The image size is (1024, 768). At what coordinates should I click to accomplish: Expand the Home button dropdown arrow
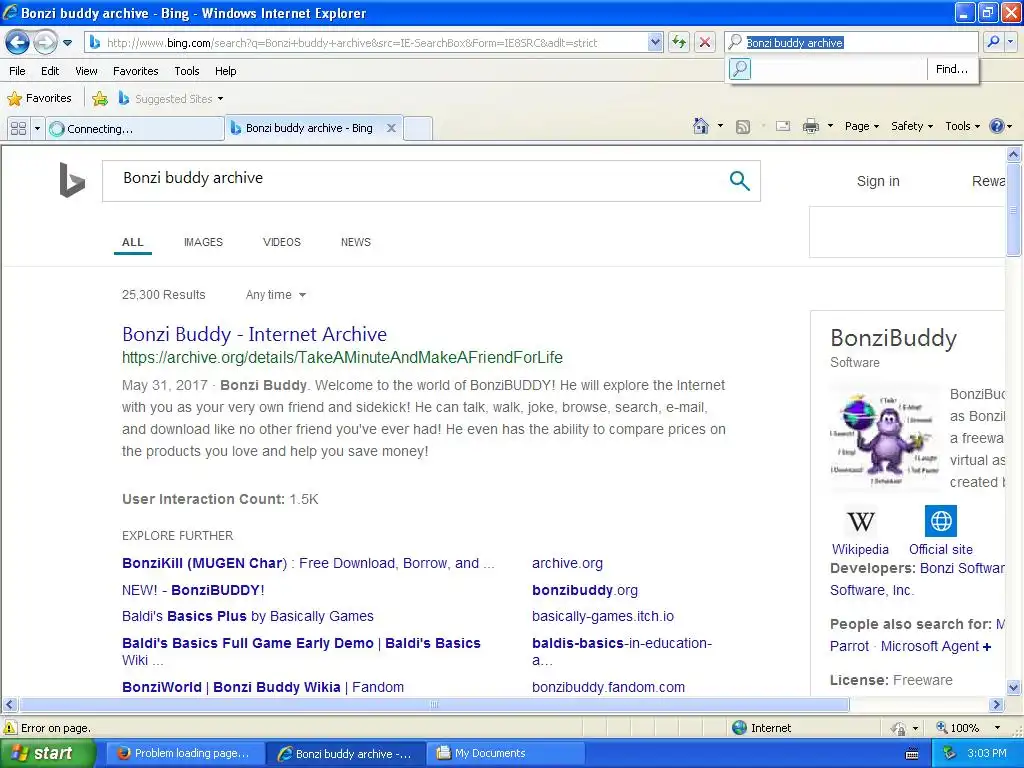click(720, 126)
